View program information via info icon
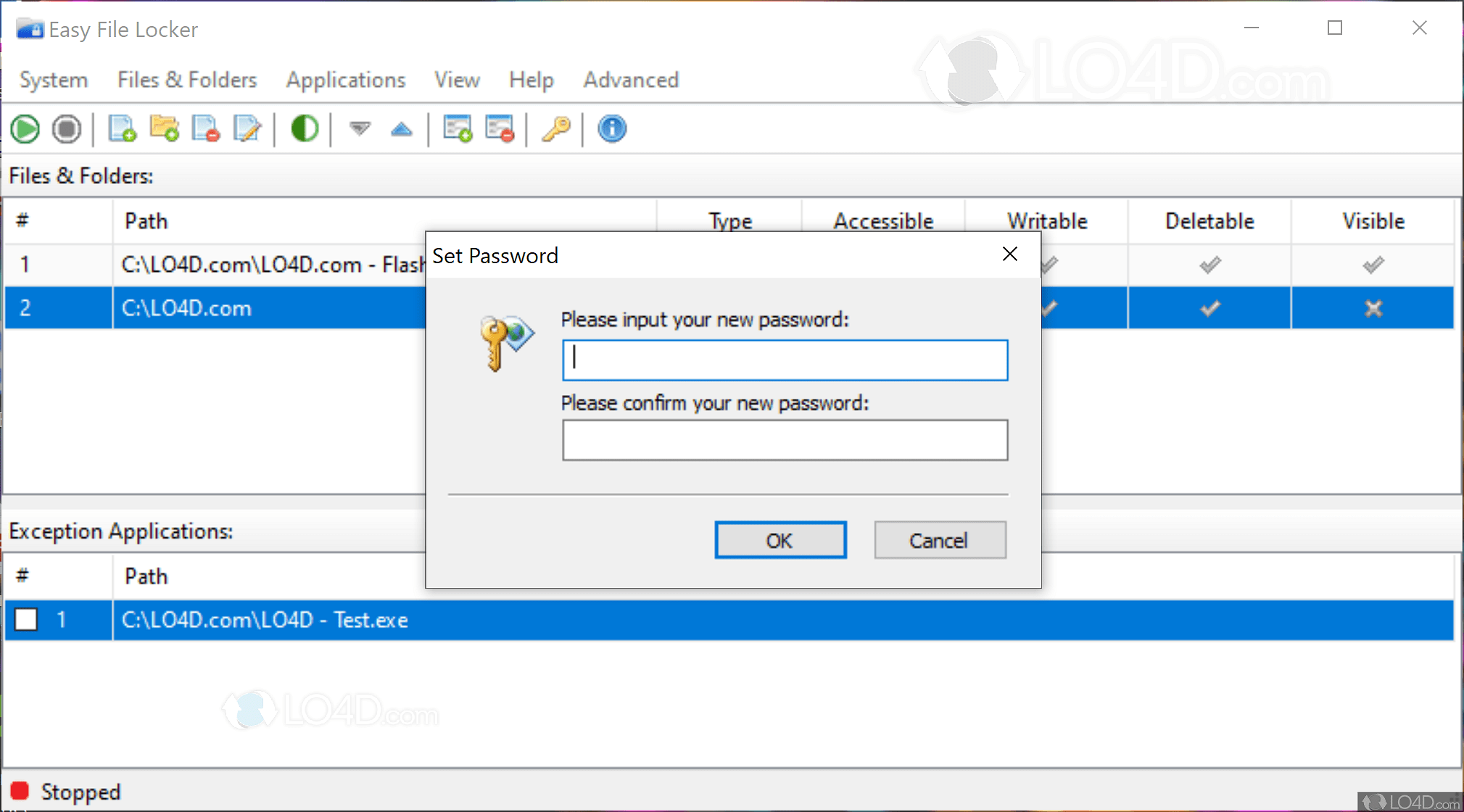The width and height of the screenshot is (1464, 812). click(x=611, y=128)
